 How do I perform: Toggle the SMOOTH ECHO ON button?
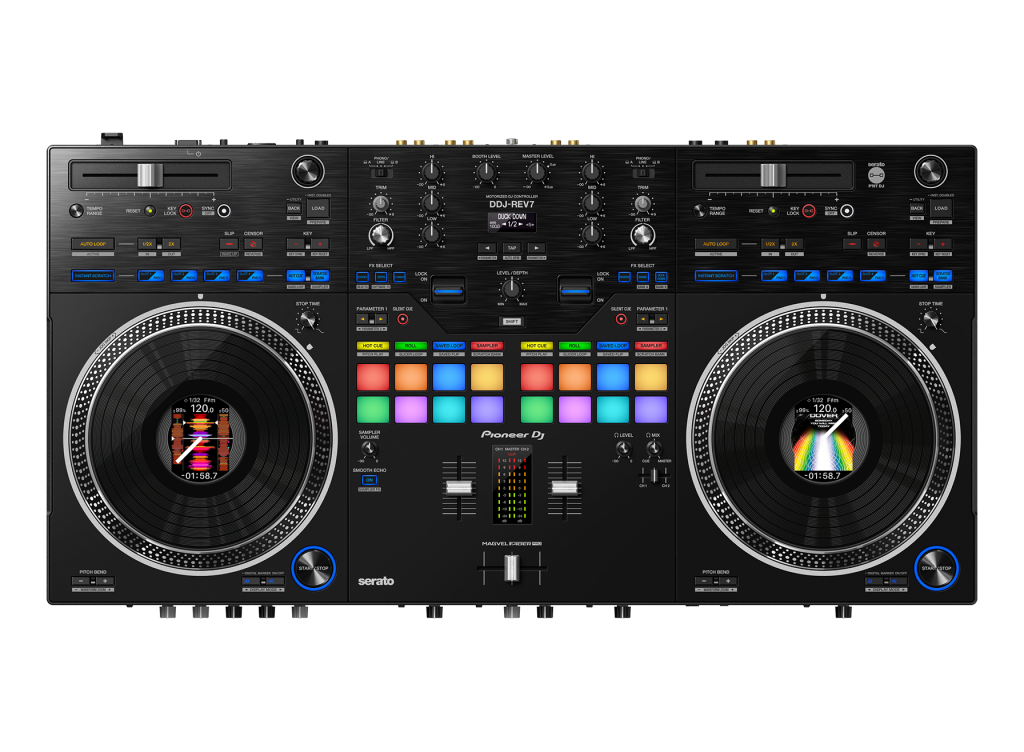(x=369, y=480)
